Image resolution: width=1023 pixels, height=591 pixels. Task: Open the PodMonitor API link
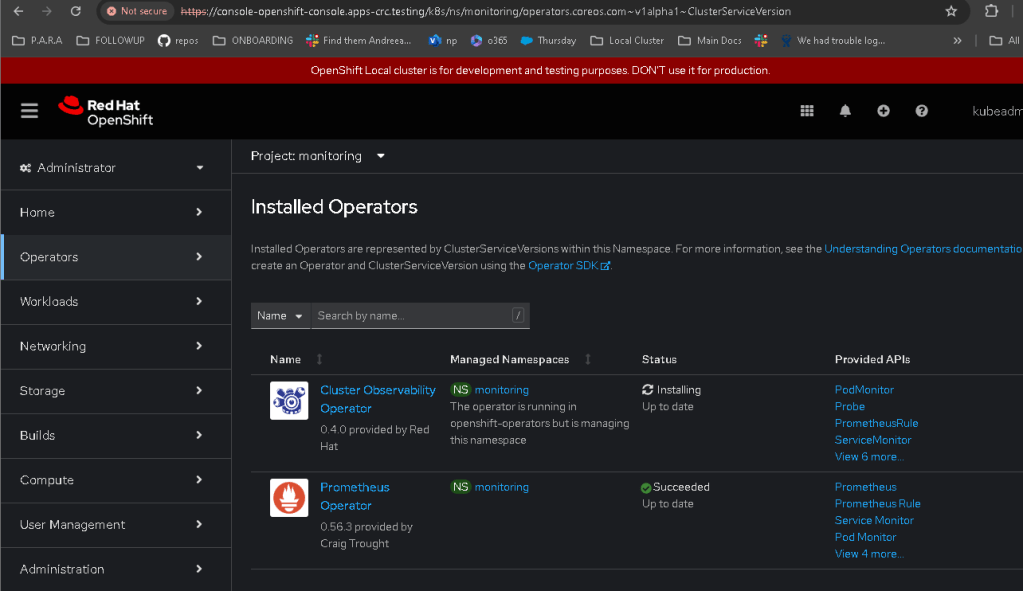pyautogui.click(x=864, y=389)
